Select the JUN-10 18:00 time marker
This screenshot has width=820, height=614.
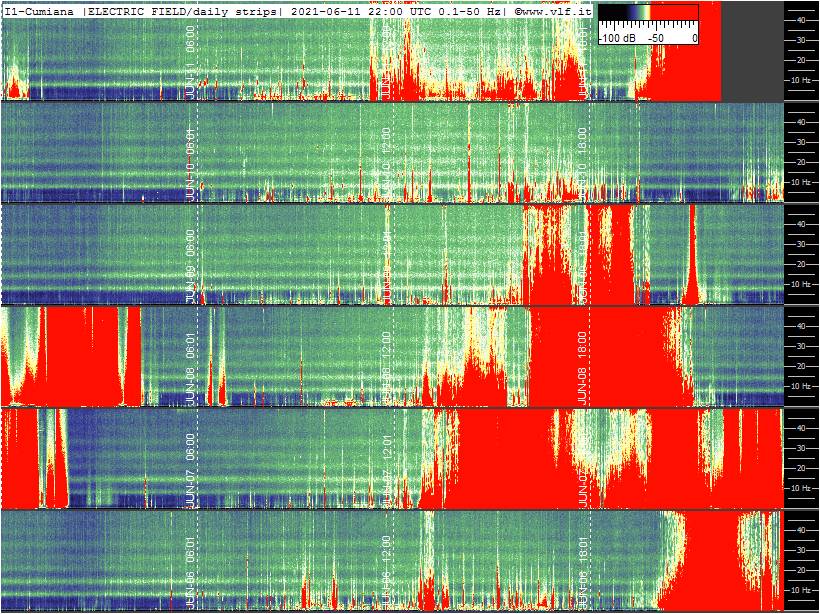(x=580, y=164)
